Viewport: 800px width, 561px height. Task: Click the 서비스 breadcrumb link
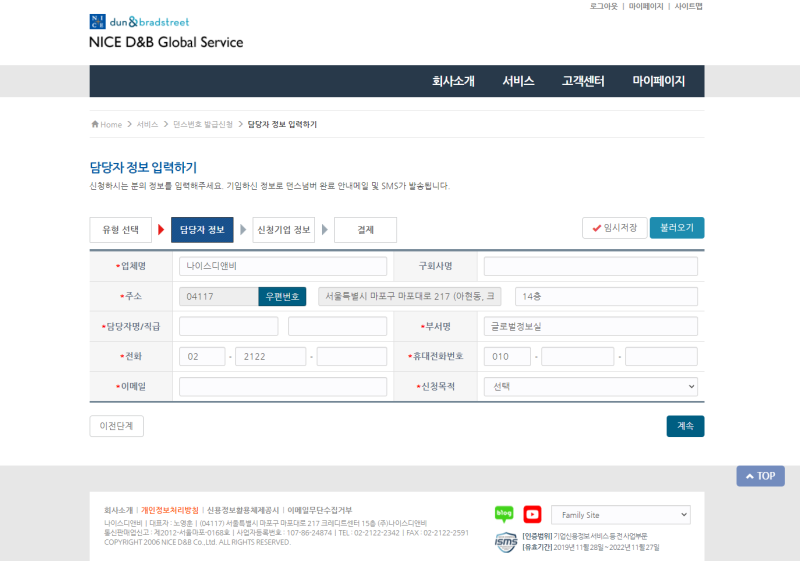147,124
